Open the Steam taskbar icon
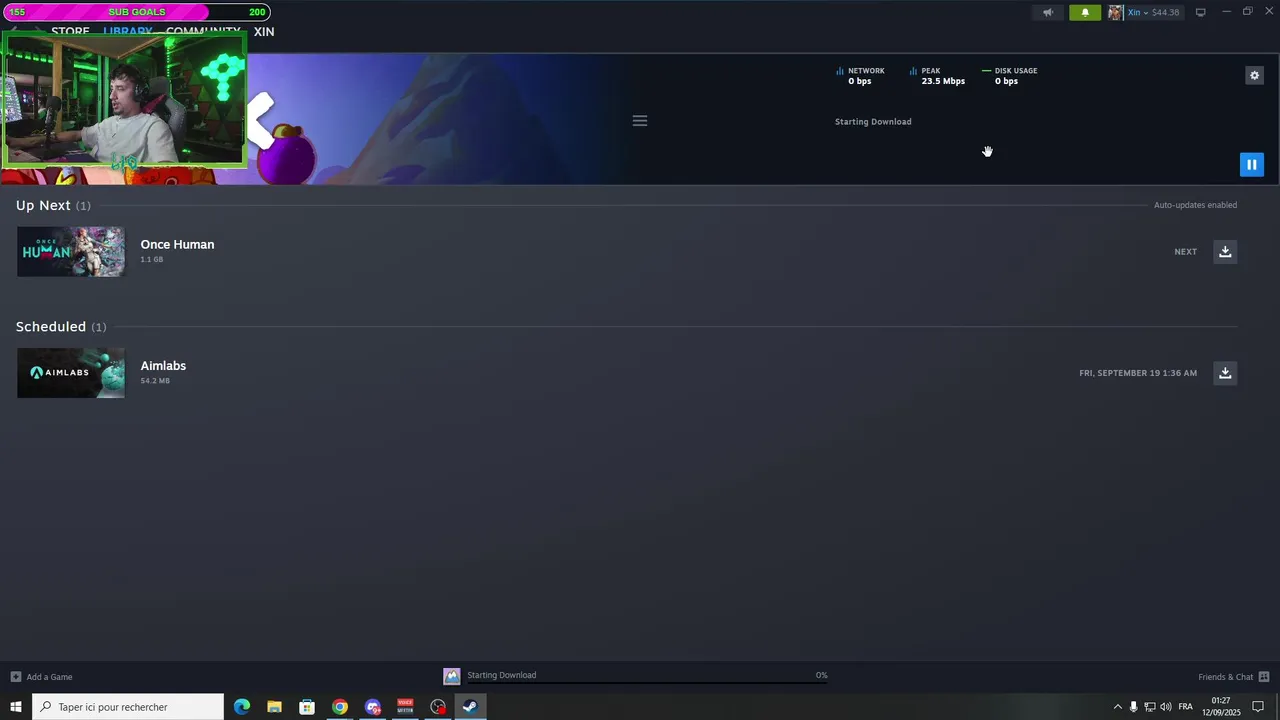 coord(470,707)
